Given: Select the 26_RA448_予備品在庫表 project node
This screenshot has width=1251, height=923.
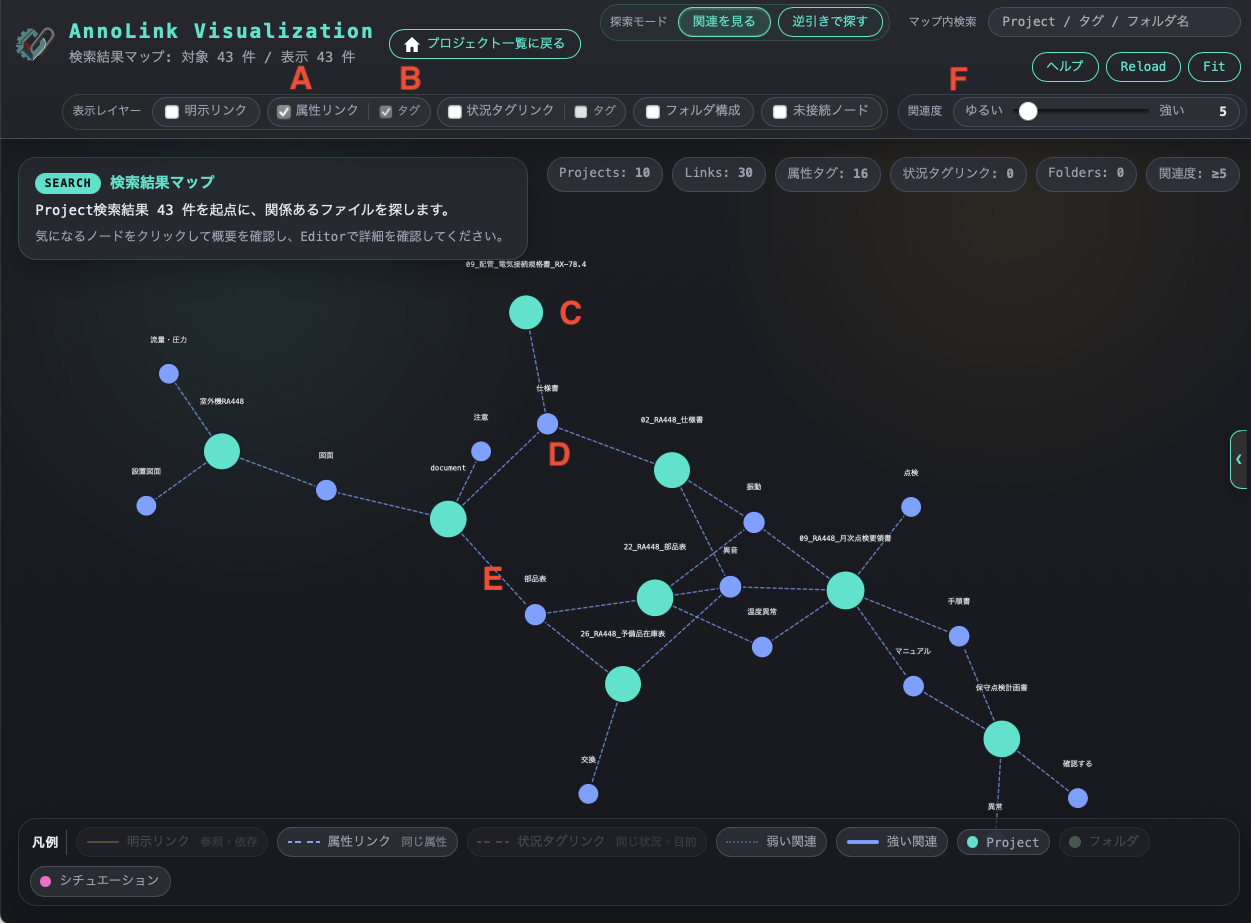Looking at the screenshot, I should 623,684.
